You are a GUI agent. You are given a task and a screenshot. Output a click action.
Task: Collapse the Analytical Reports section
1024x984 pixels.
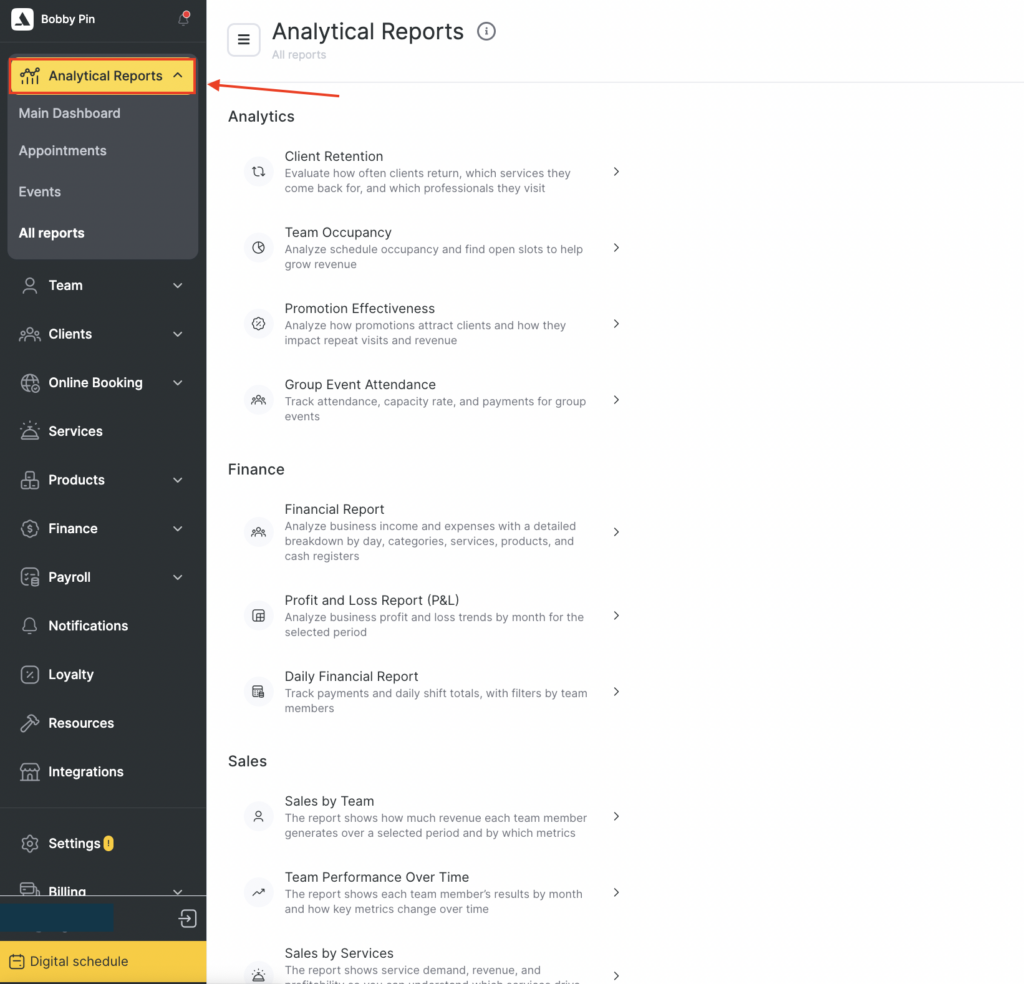pyautogui.click(x=177, y=76)
